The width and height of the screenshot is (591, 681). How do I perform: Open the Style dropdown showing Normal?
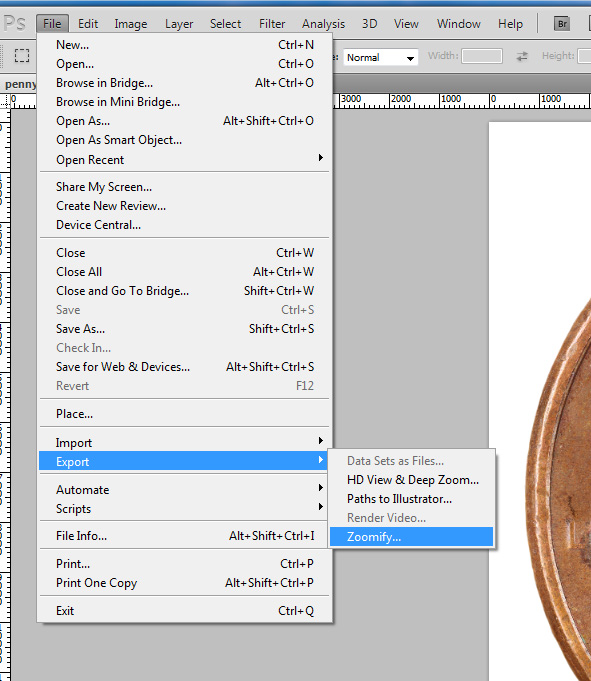tap(380, 57)
